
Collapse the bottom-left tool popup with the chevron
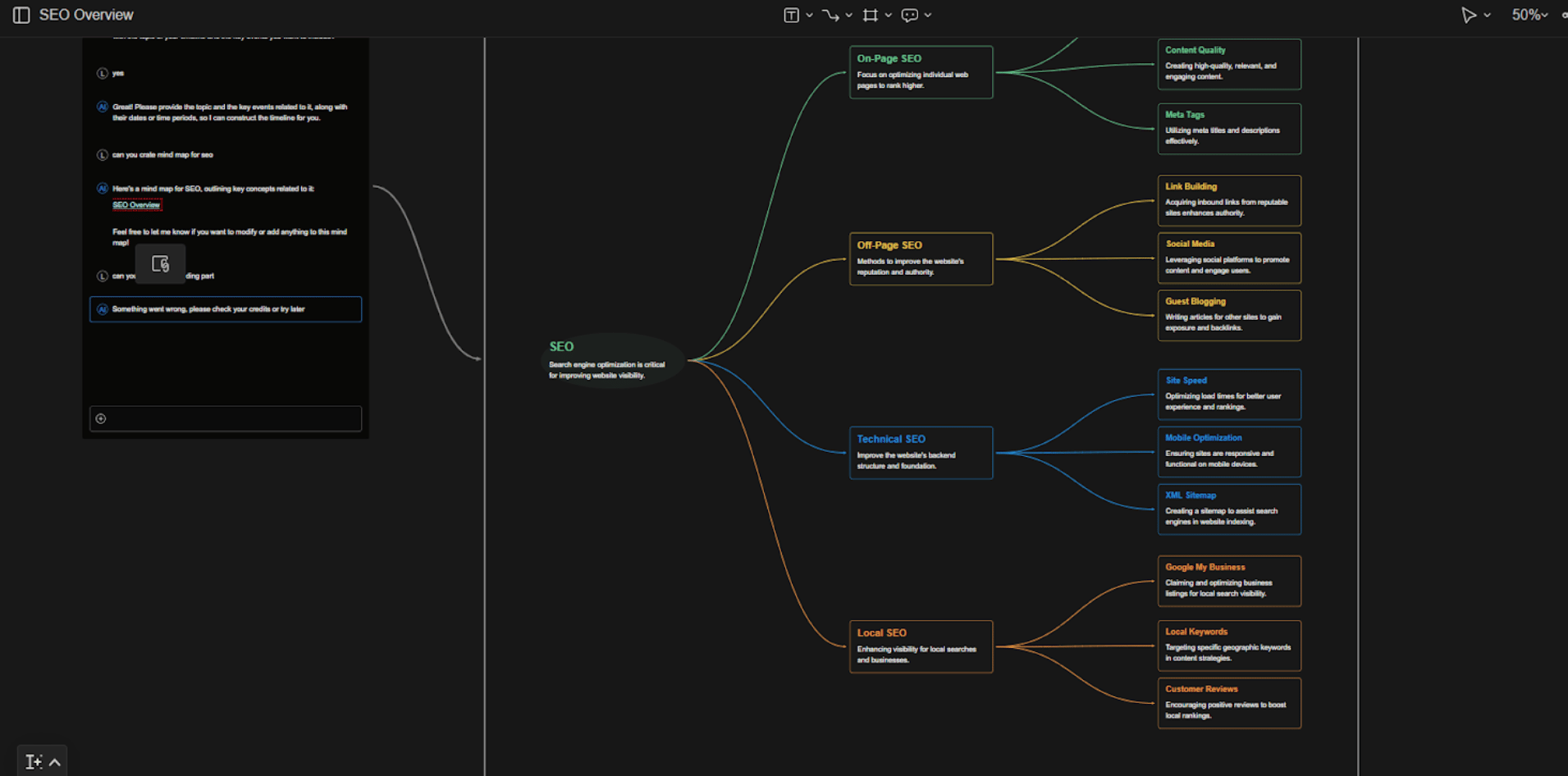(54, 761)
